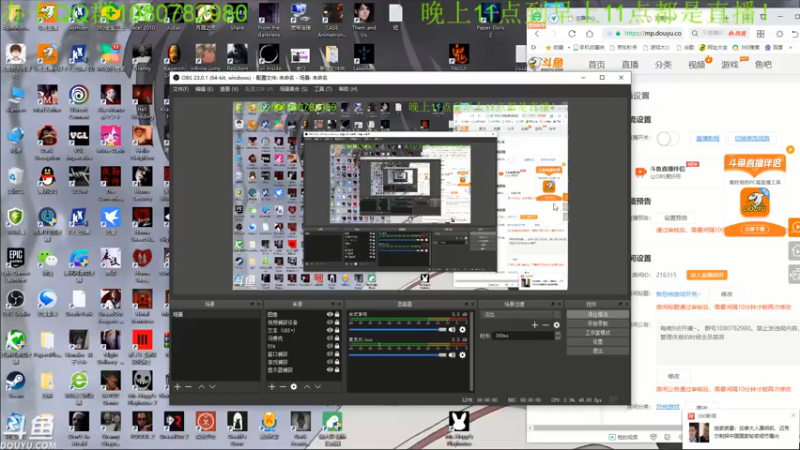Open the 直播教程 link on Douyu

click(x=708, y=139)
